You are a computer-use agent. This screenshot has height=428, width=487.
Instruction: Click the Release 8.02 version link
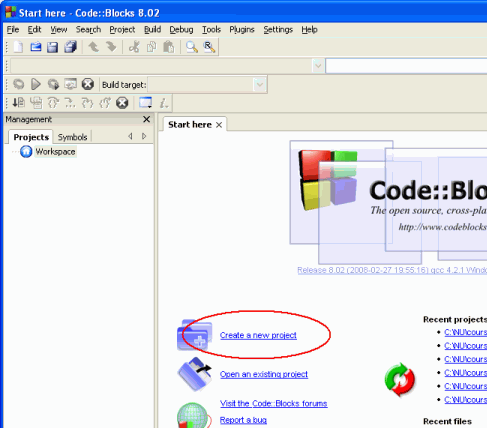point(392,270)
